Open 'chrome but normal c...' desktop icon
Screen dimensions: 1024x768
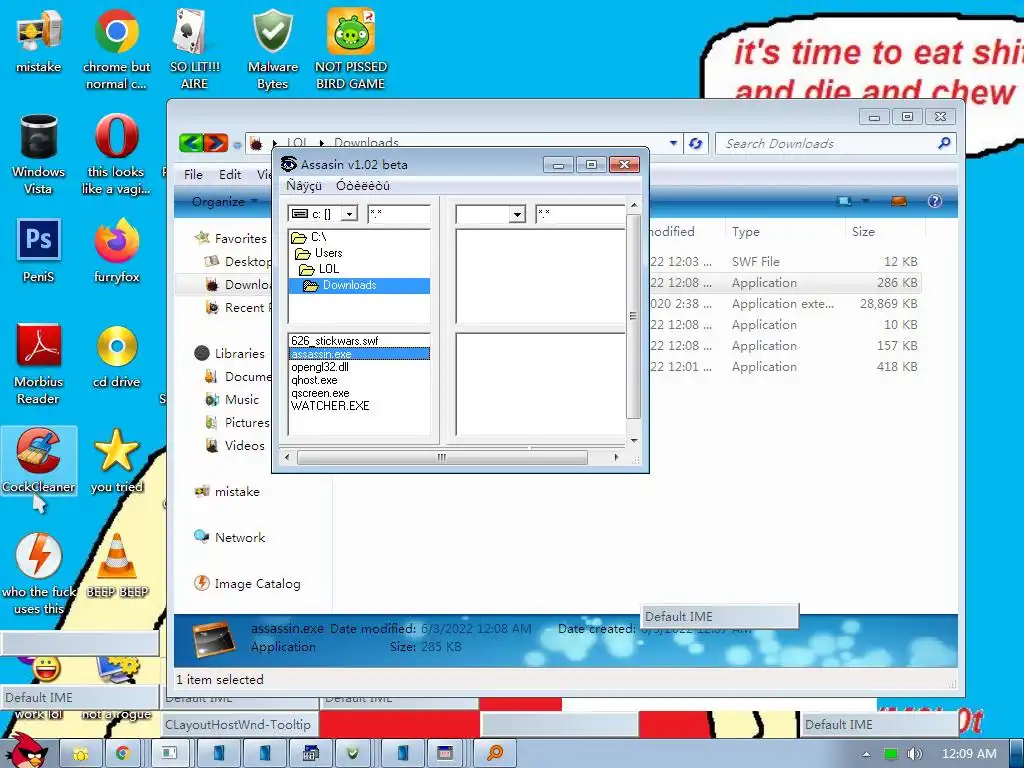pos(116,50)
